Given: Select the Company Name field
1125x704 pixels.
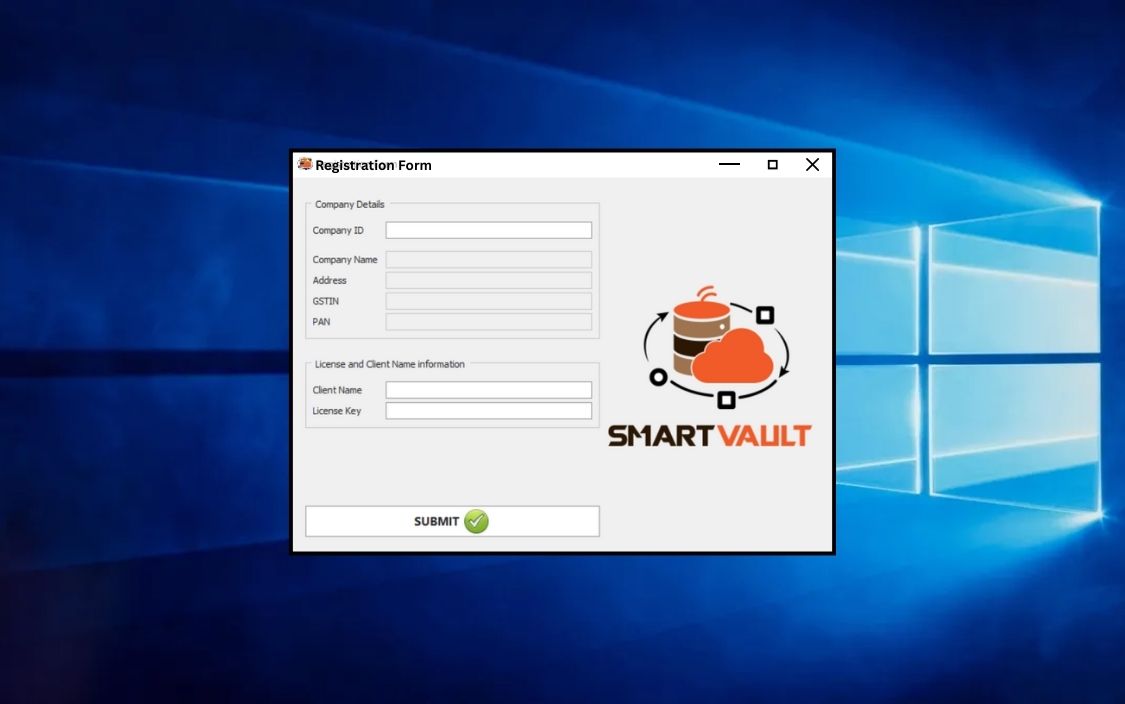Looking at the screenshot, I should (489, 259).
